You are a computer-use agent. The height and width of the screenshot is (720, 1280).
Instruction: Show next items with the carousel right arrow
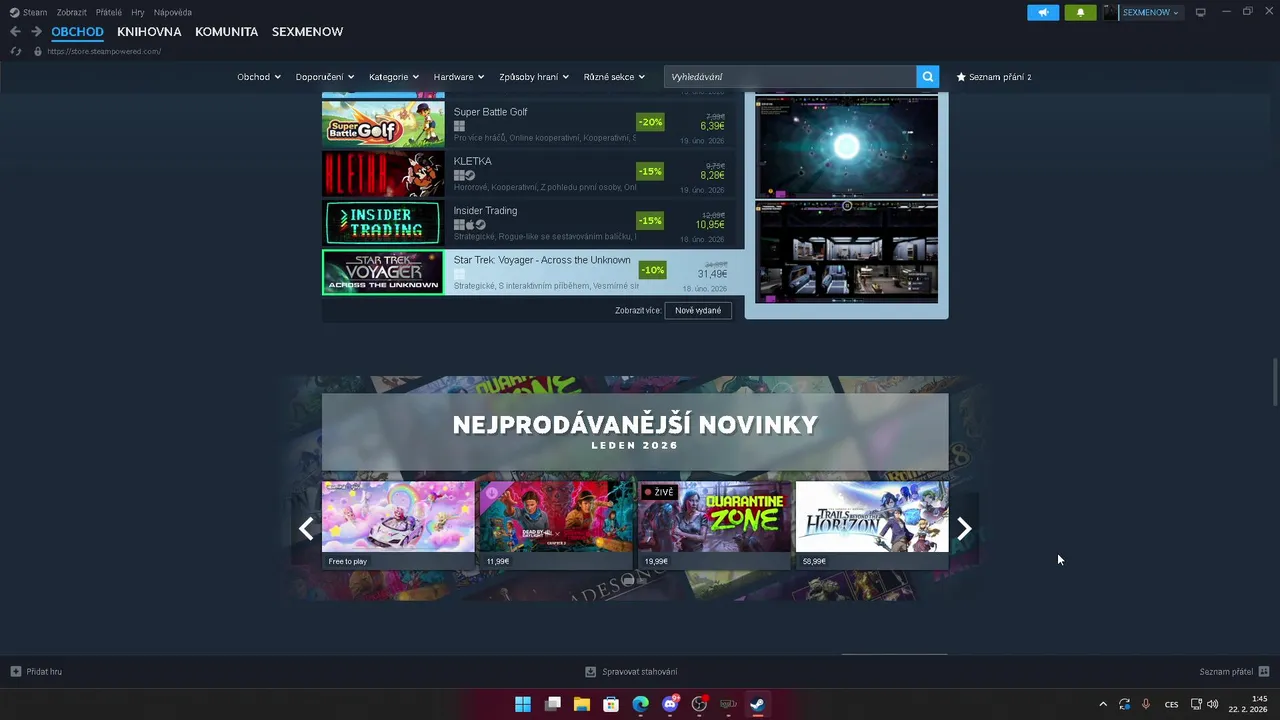point(964,529)
